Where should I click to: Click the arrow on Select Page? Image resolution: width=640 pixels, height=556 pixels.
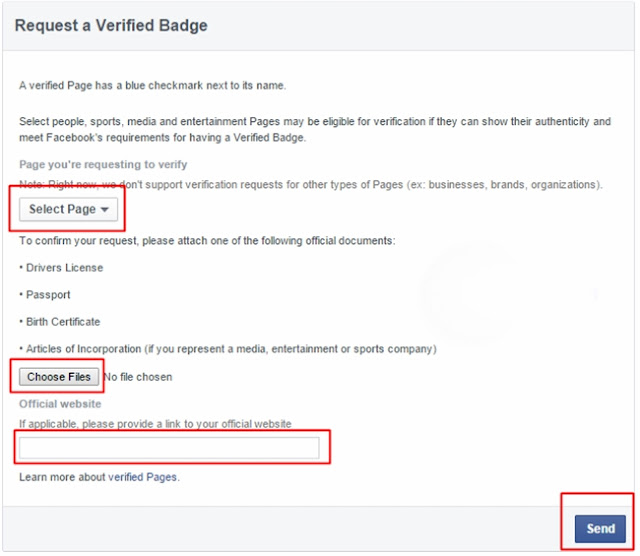tap(105, 210)
